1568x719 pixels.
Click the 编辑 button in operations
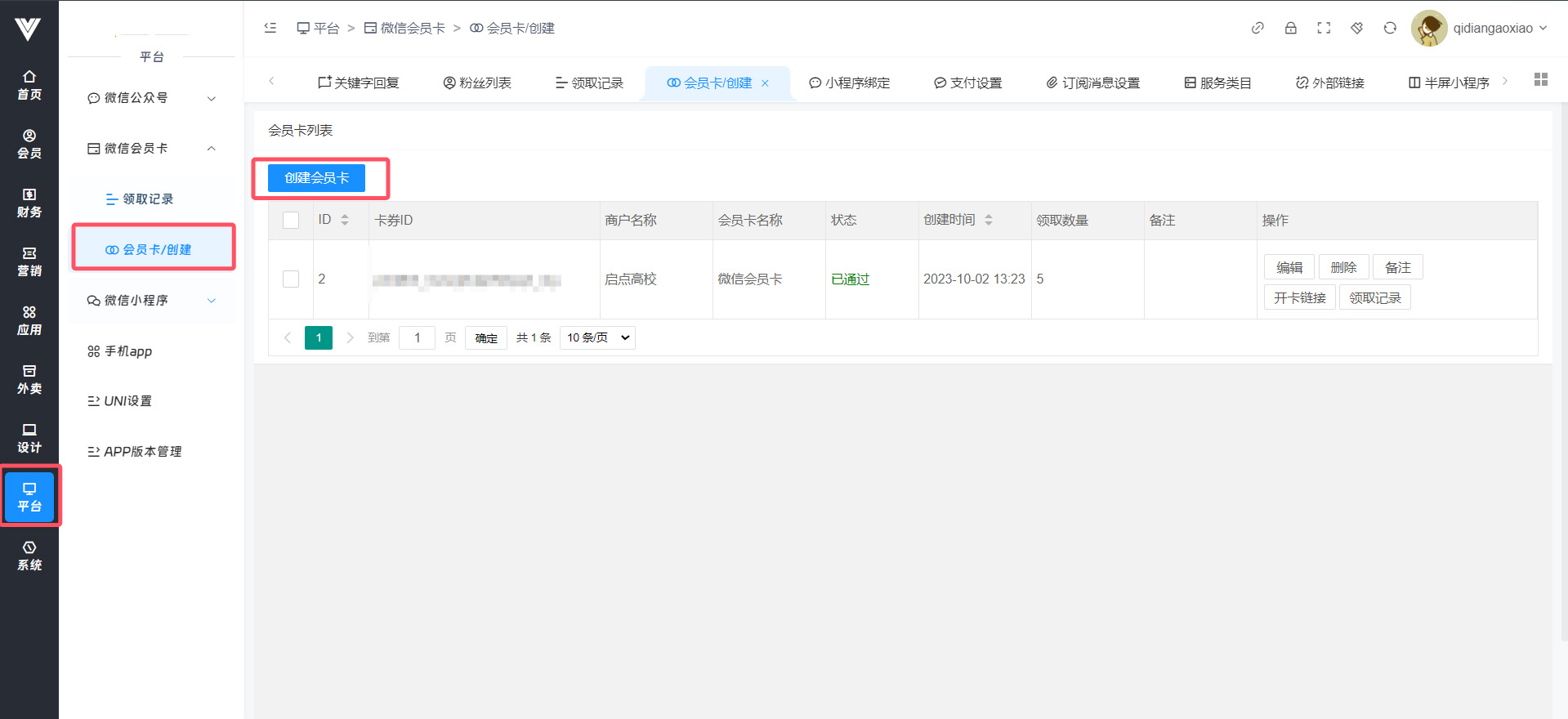1289,267
